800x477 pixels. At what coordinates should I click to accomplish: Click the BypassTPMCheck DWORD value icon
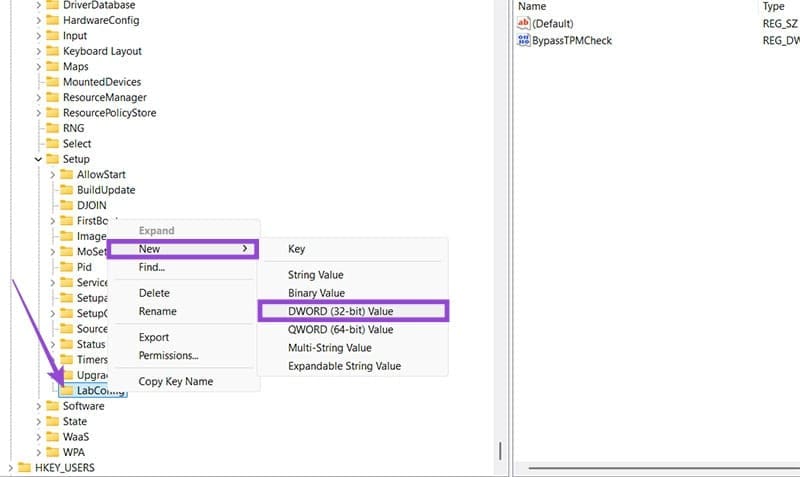point(523,40)
